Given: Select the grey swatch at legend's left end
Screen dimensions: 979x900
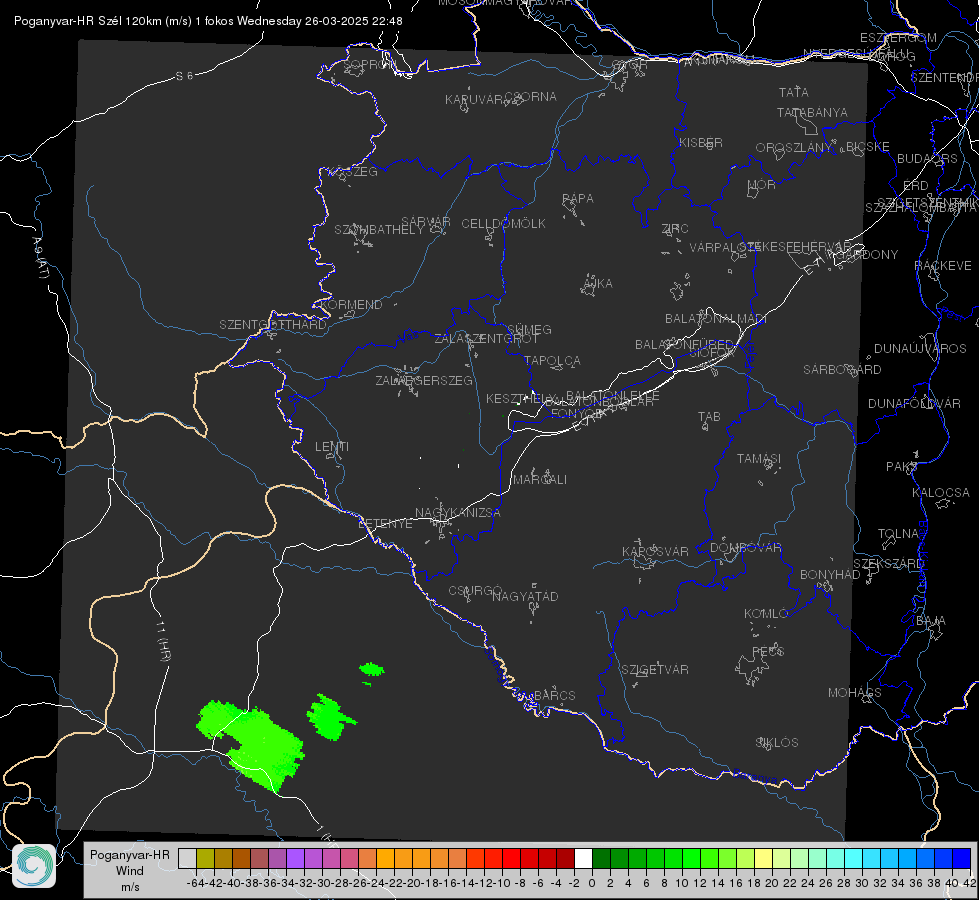Looking at the screenshot, I should tap(187, 858).
